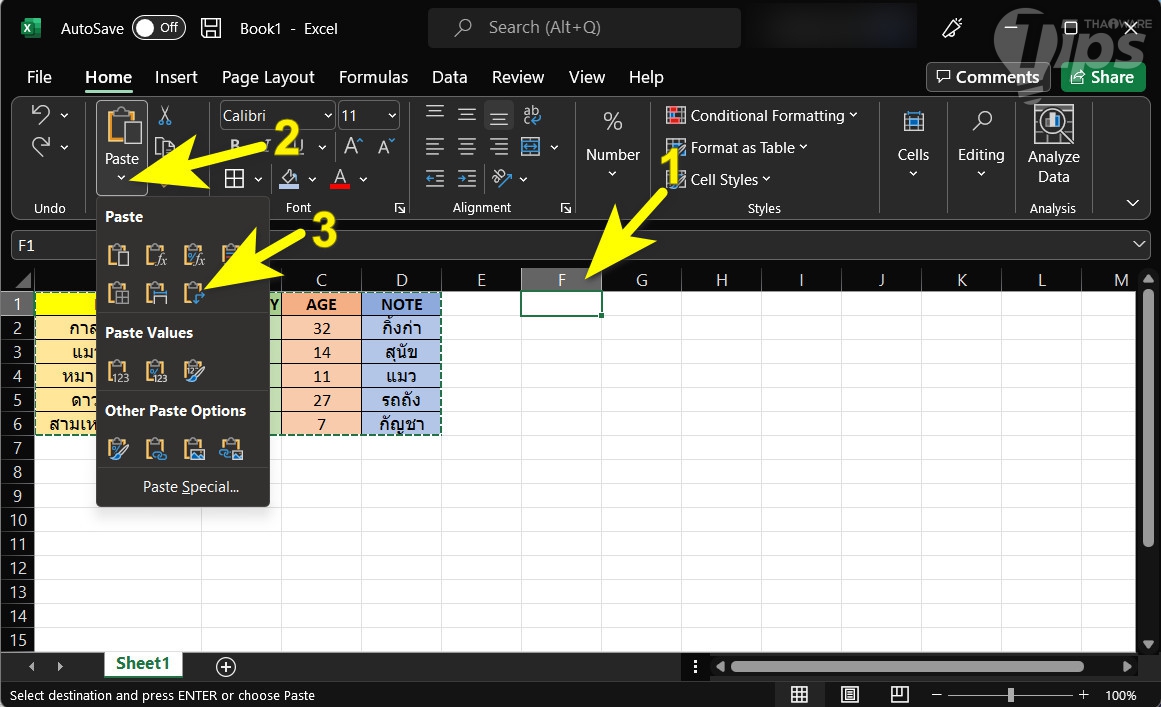This screenshot has height=707, width=1161.
Task: Click the Redo arrow icon
Action: coord(41,146)
